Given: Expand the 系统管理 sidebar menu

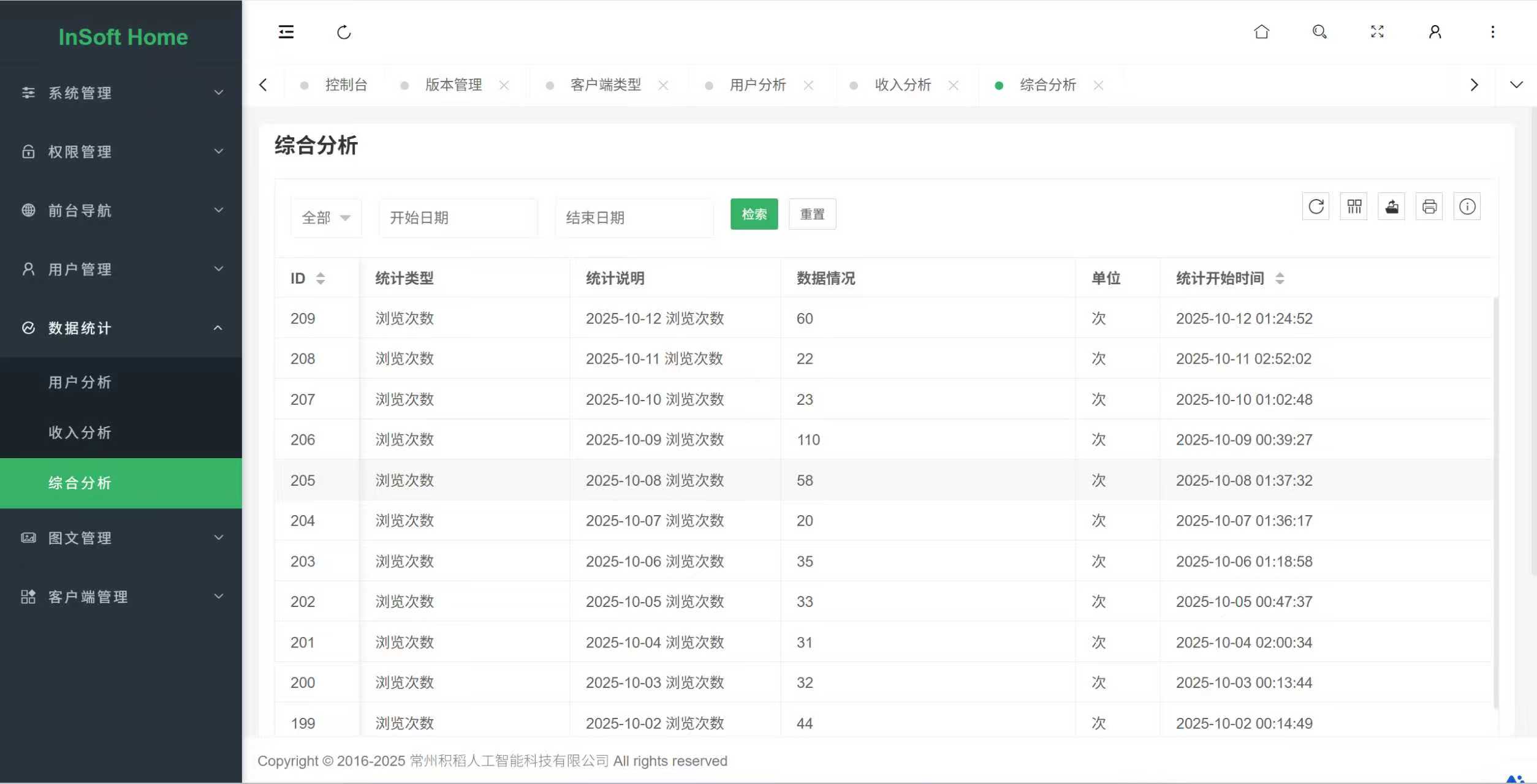Looking at the screenshot, I should pos(121,93).
